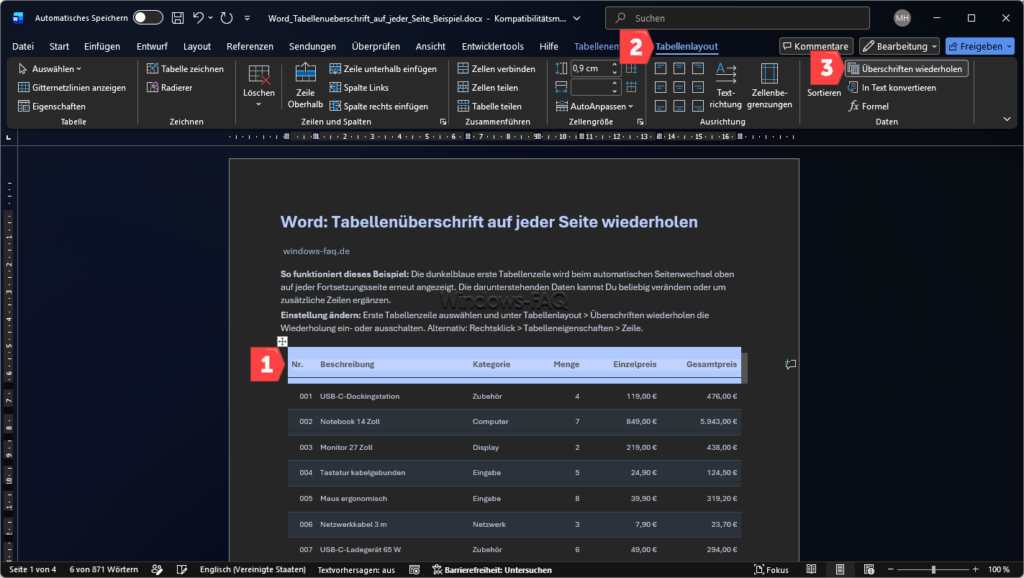Switch to the Entwurf tab
This screenshot has width=1024, height=578.
click(x=152, y=46)
